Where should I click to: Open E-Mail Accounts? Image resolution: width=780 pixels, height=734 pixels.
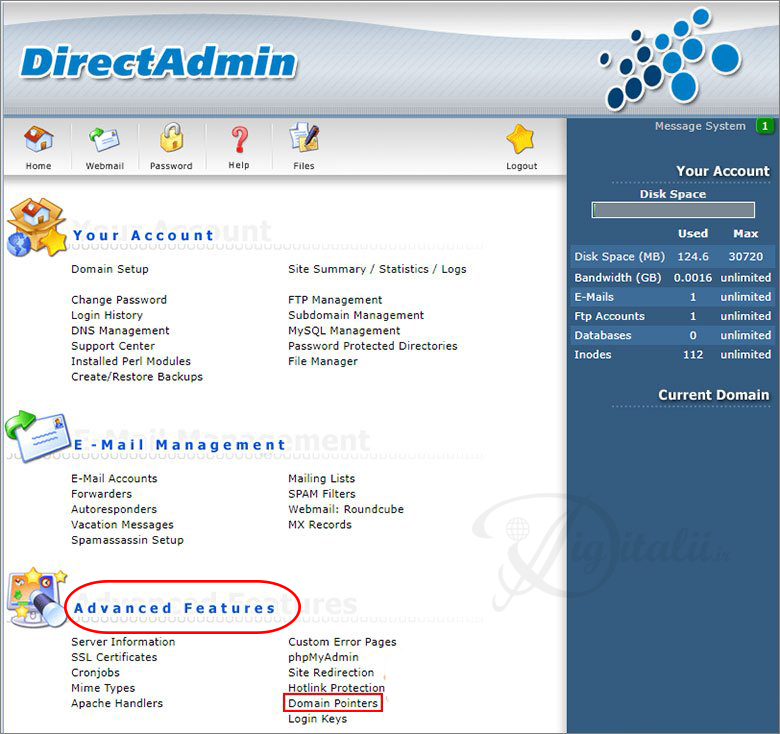(x=114, y=478)
